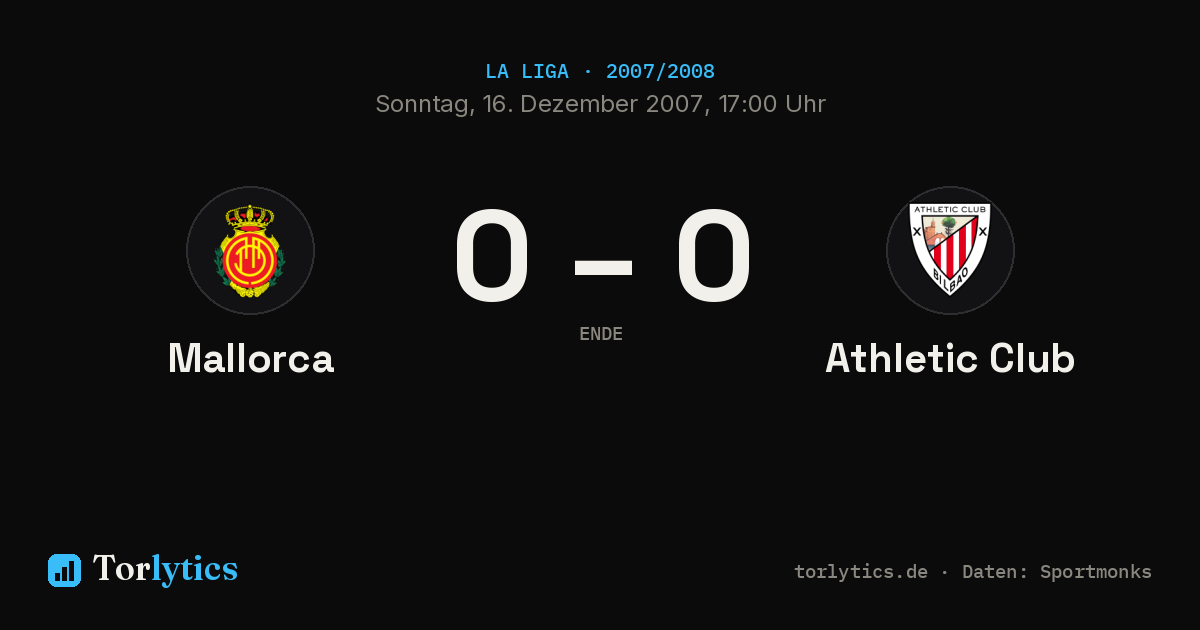
Task: Click the blue "lytics" part of logo
Action: point(194,569)
